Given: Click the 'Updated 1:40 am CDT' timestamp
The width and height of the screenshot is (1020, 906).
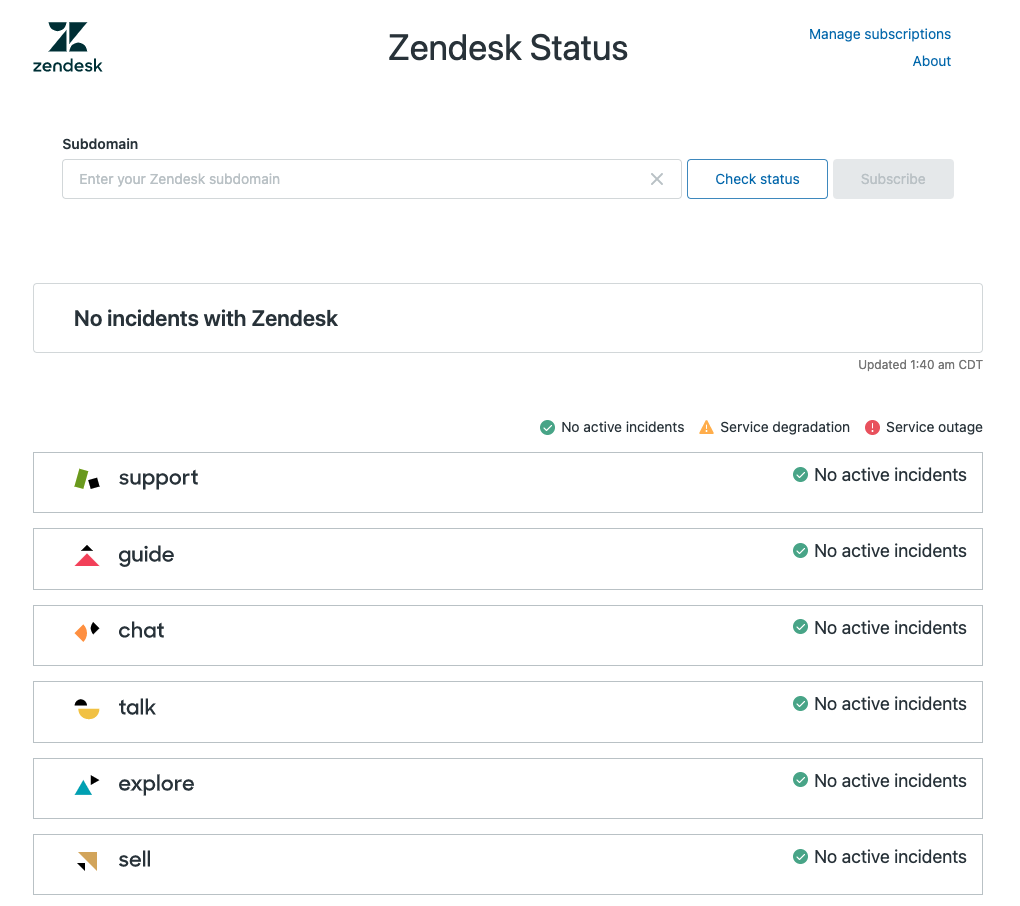Looking at the screenshot, I should click(x=920, y=365).
